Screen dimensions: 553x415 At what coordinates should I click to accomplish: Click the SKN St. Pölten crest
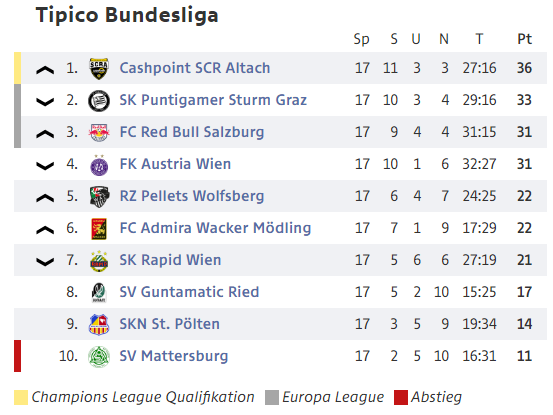tap(99, 325)
